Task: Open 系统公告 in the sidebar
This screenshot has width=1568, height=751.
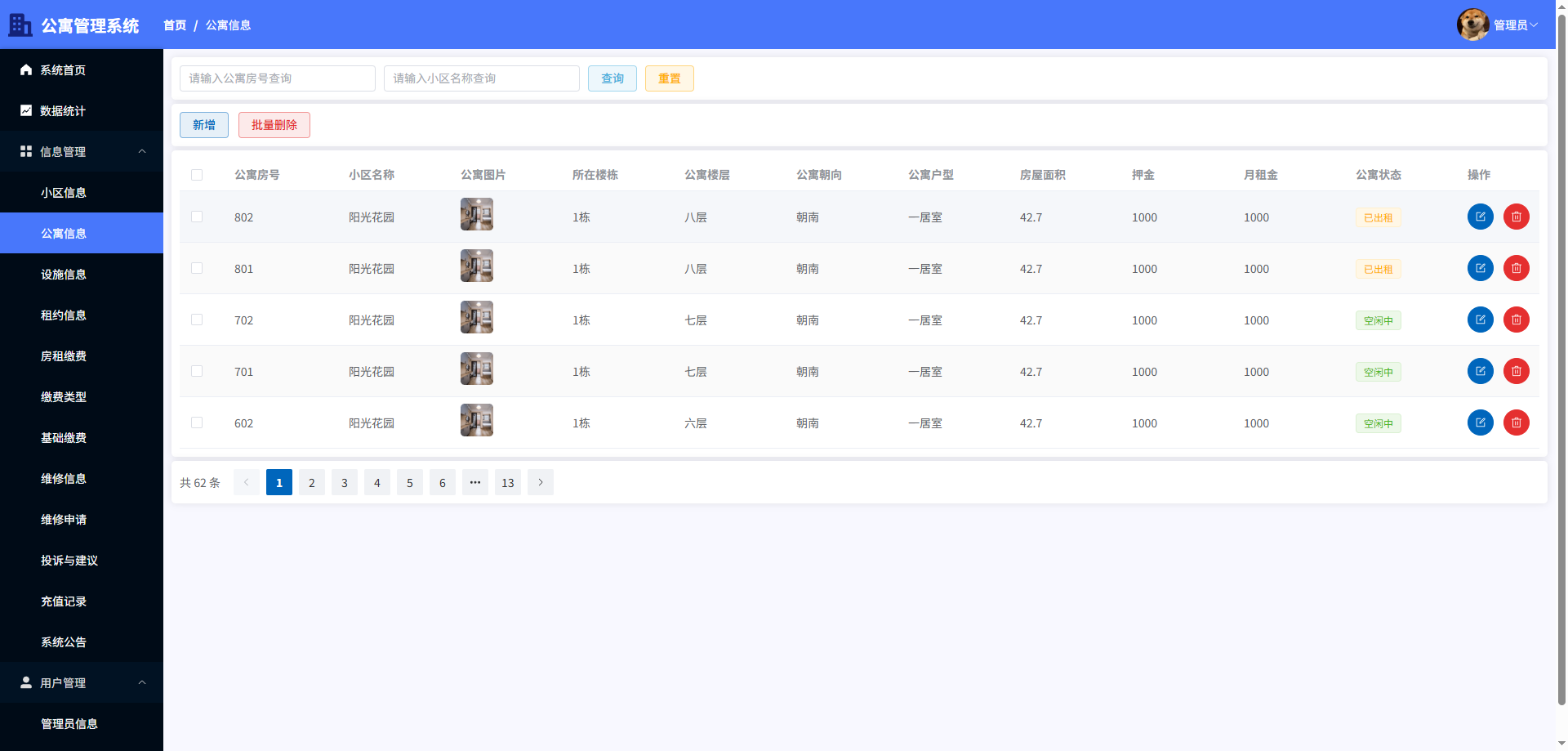Action: coord(82,641)
